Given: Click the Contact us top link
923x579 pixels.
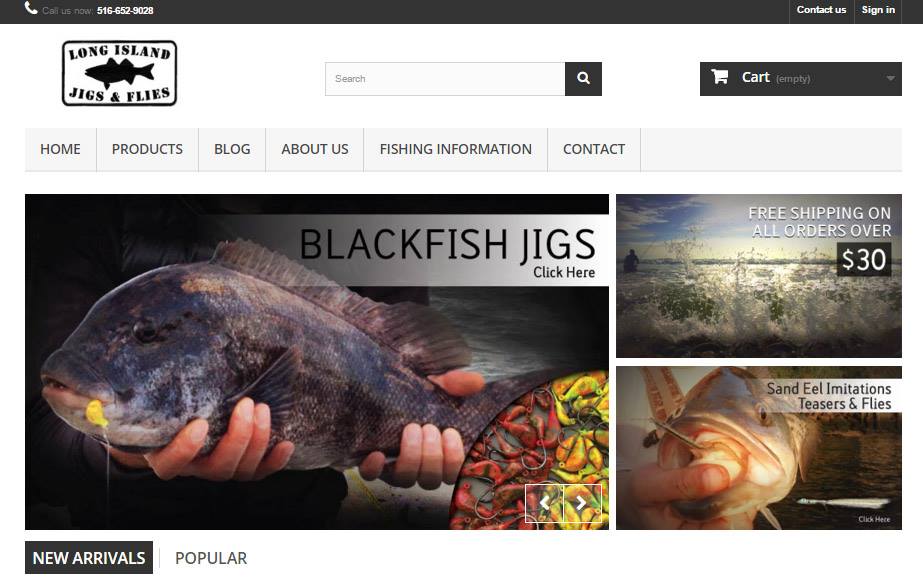Looking at the screenshot, I should pos(821,10).
